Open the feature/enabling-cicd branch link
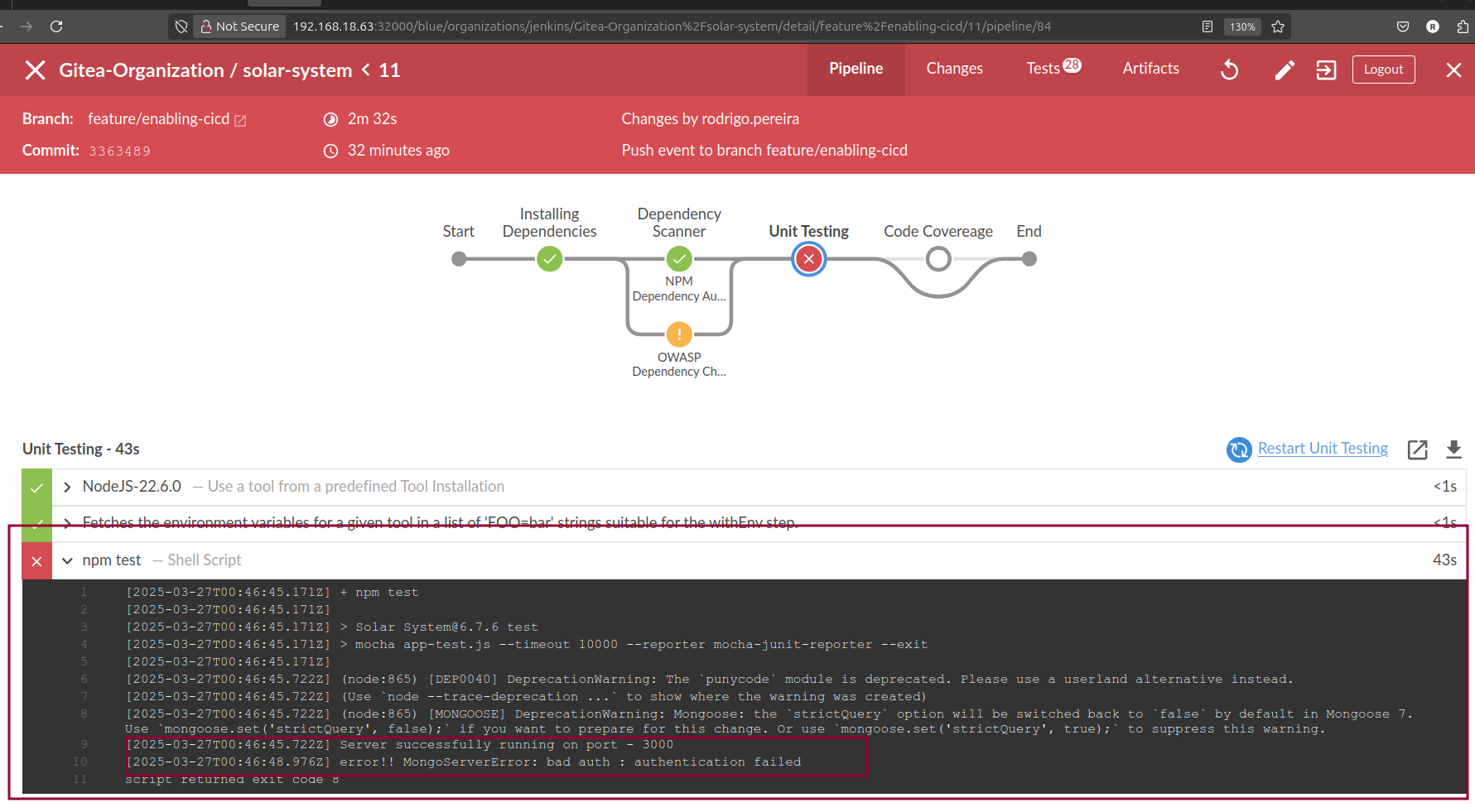This screenshot has width=1475, height=812. click(158, 119)
